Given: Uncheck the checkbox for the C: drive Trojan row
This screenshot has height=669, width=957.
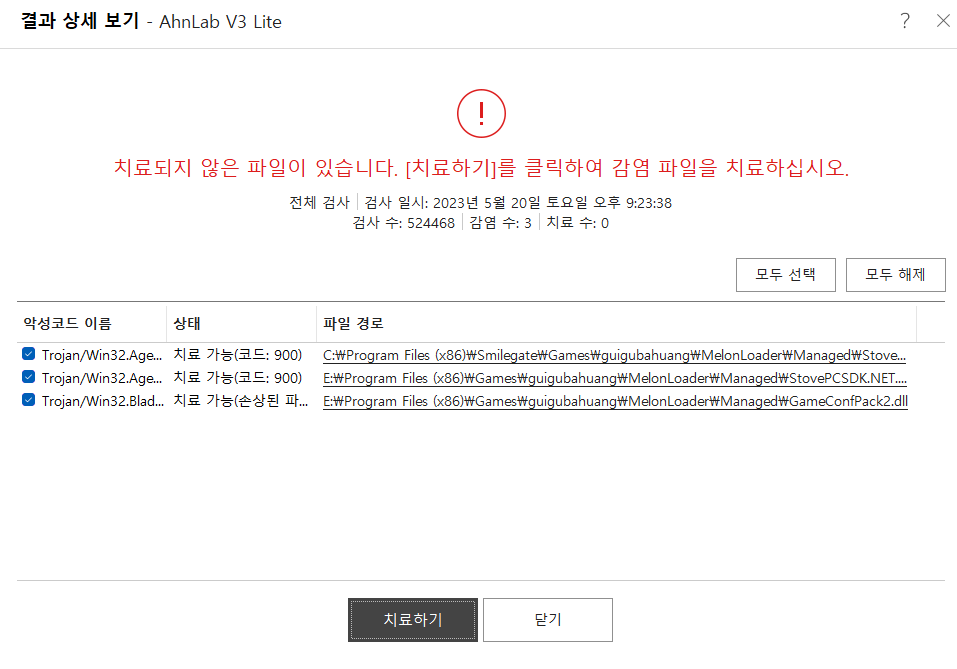Looking at the screenshot, I should (29, 354).
